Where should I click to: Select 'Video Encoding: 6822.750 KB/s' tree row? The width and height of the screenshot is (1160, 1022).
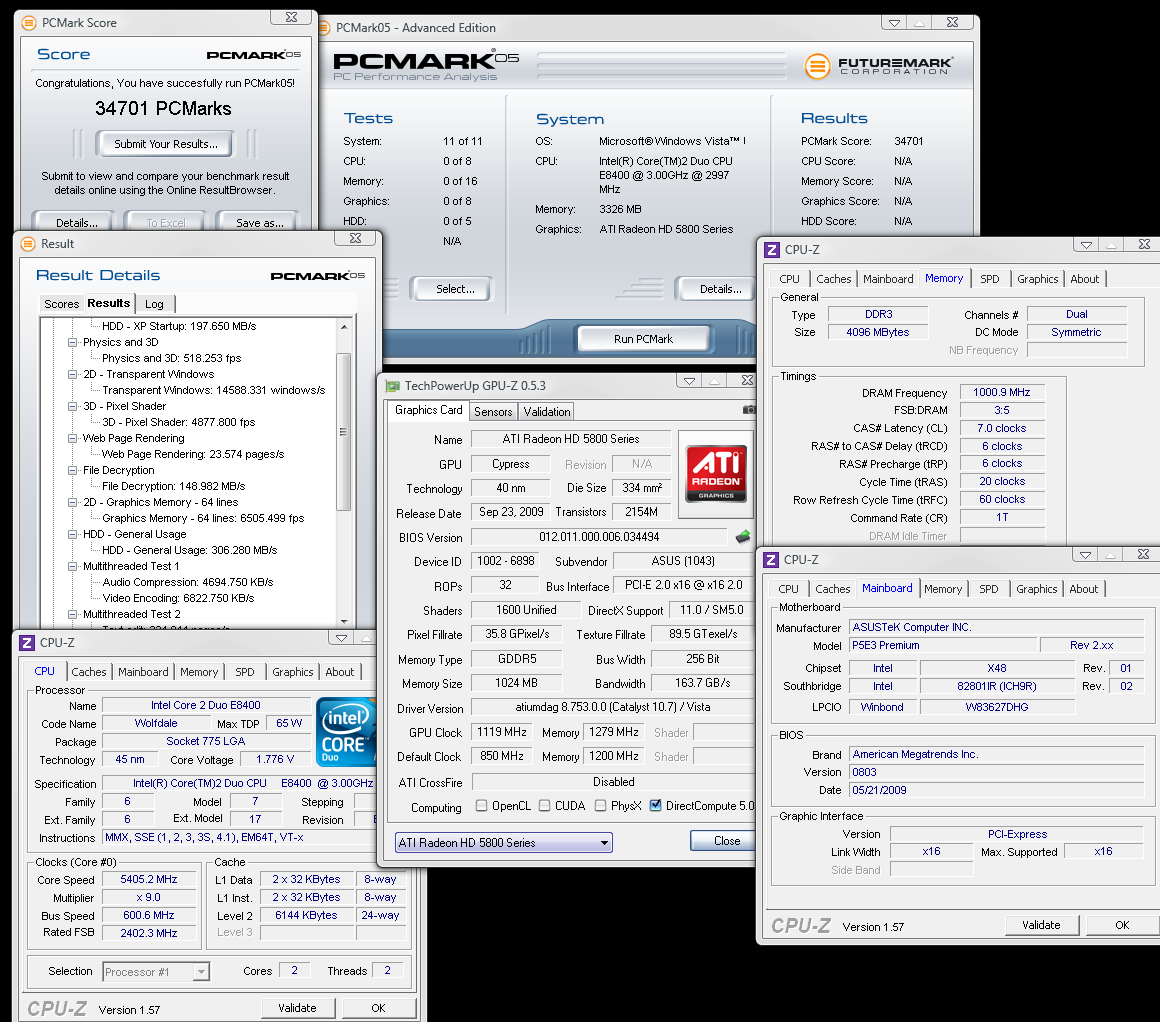pos(178,598)
